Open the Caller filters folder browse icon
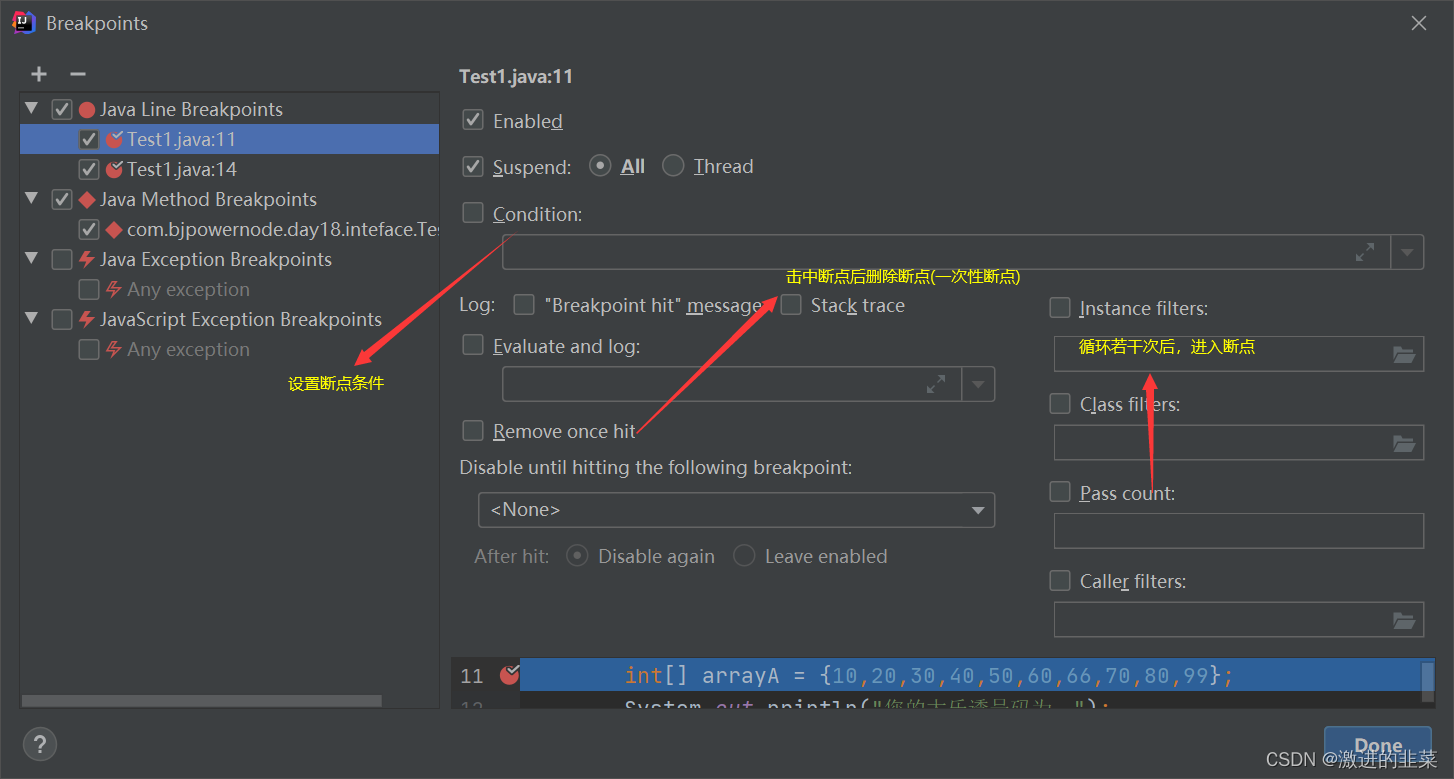1454x779 pixels. [x=1404, y=620]
